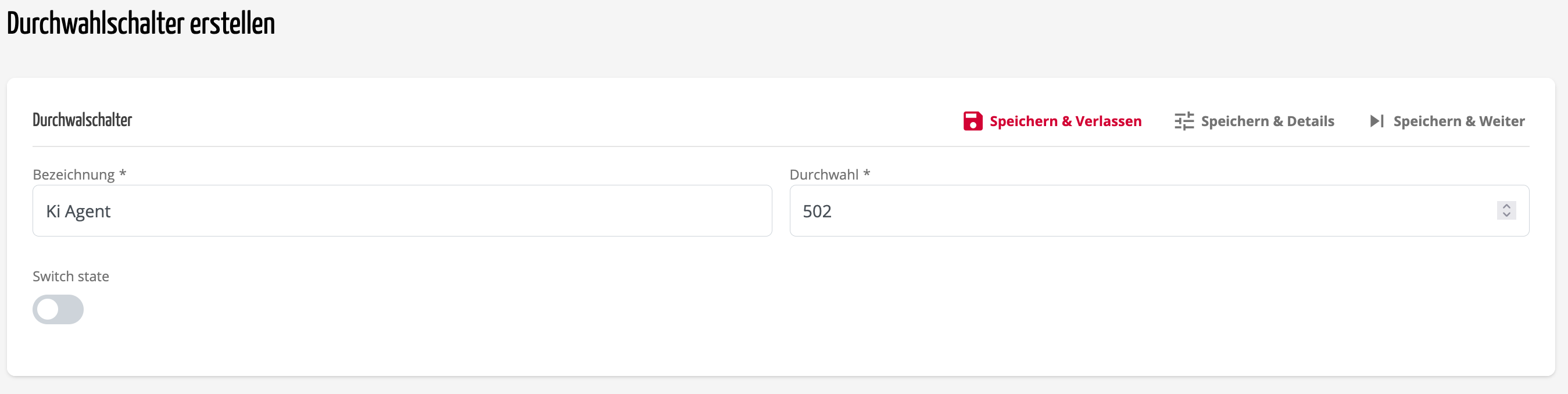
Task: Click the "Durchwahlschalter erstellen" page heading
Action: [141, 24]
